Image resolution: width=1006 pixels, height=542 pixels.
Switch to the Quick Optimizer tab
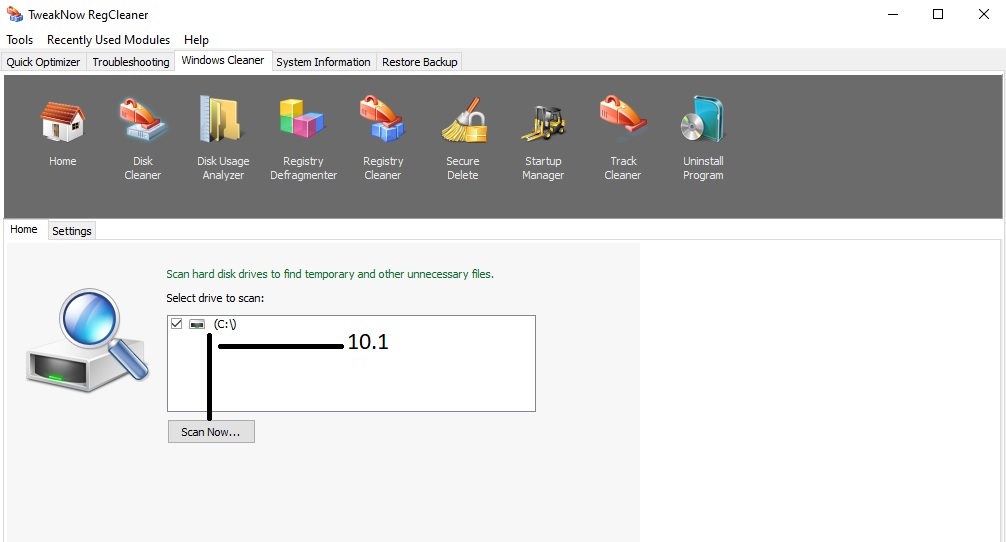click(44, 62)
